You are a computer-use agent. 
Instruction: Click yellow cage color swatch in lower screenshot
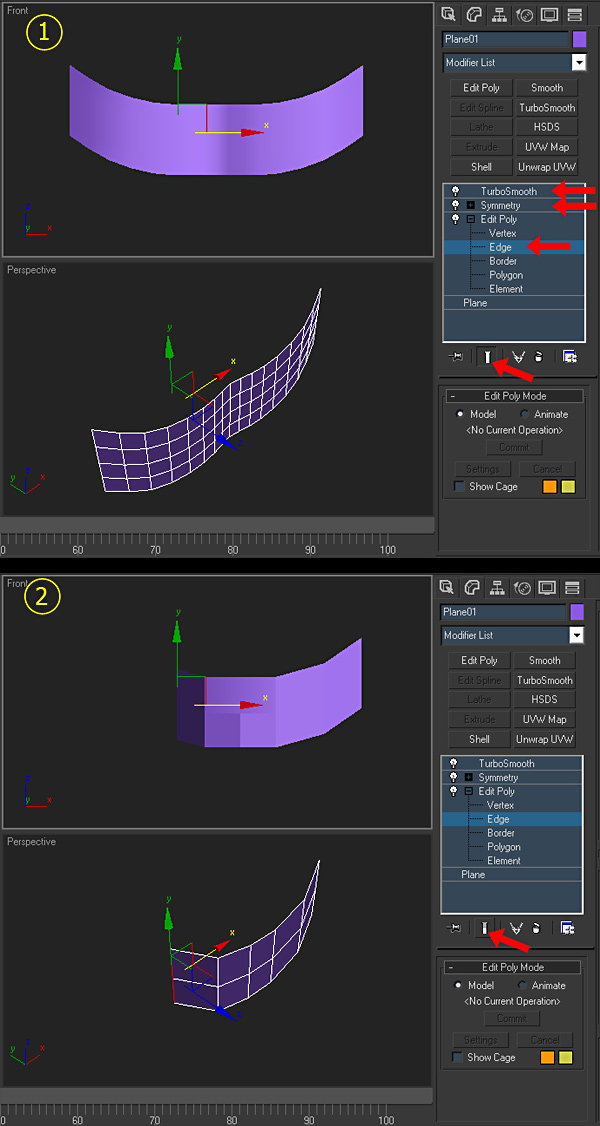click(x=566, y=1058)
